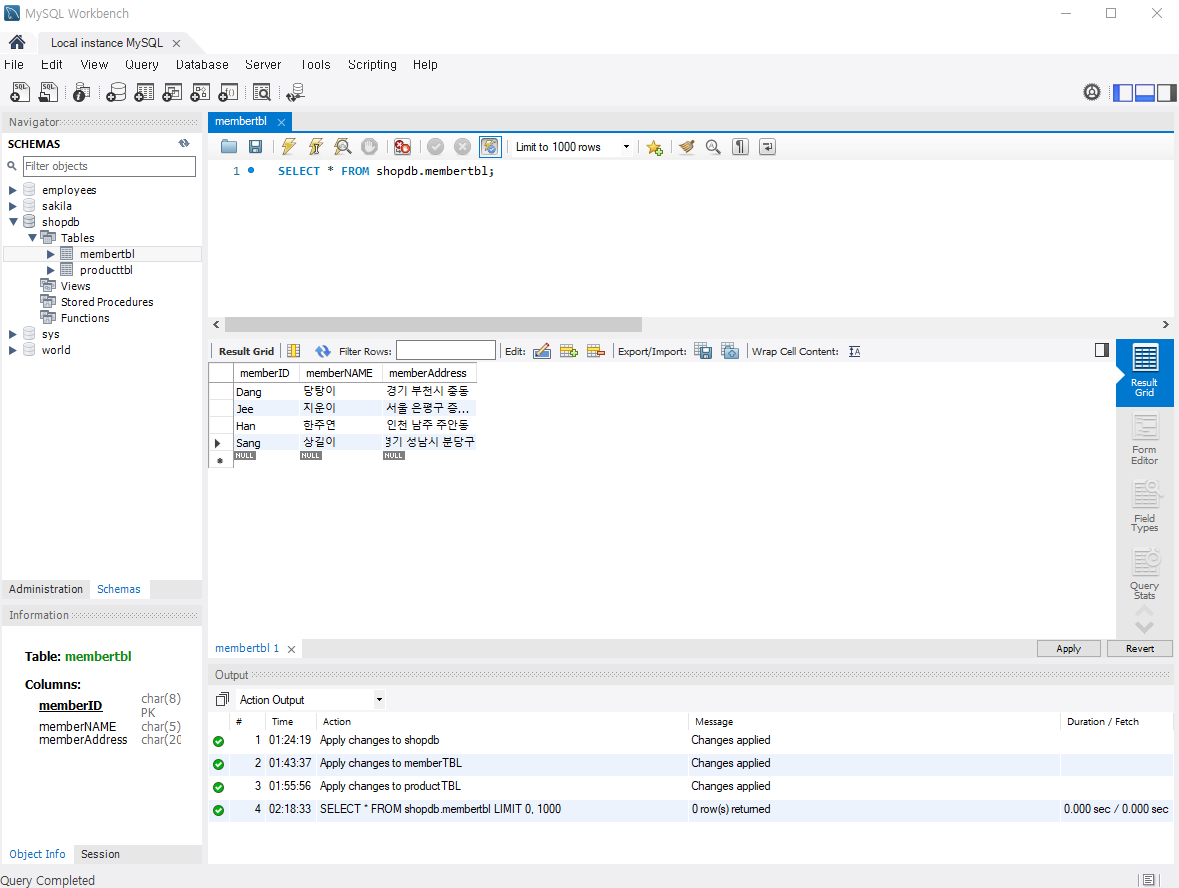The height and width of the screenshot is (888, 1179).
Task: Save the script to a file
Action: [x=256, y=147]
